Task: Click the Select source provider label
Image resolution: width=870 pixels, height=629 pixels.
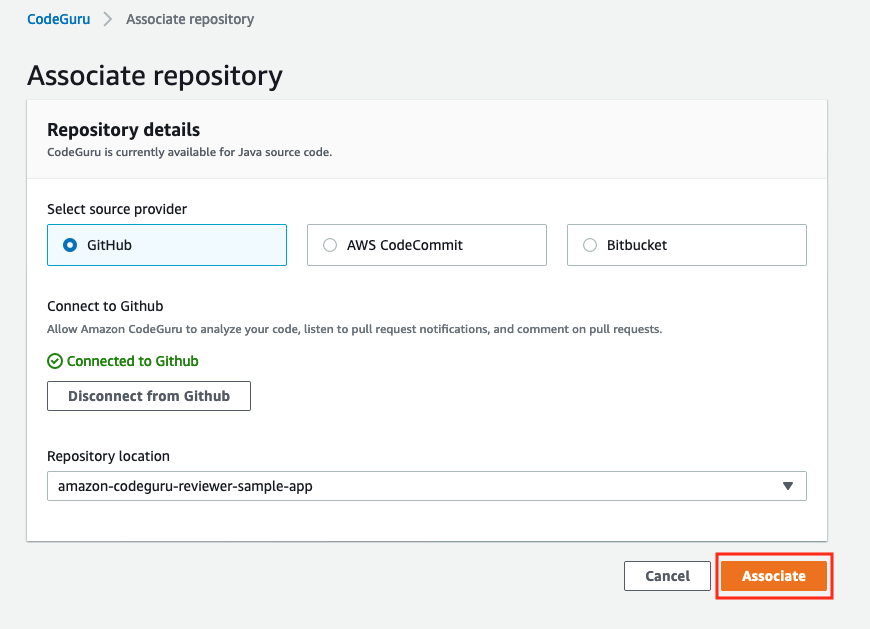Action: coord(117,209)
